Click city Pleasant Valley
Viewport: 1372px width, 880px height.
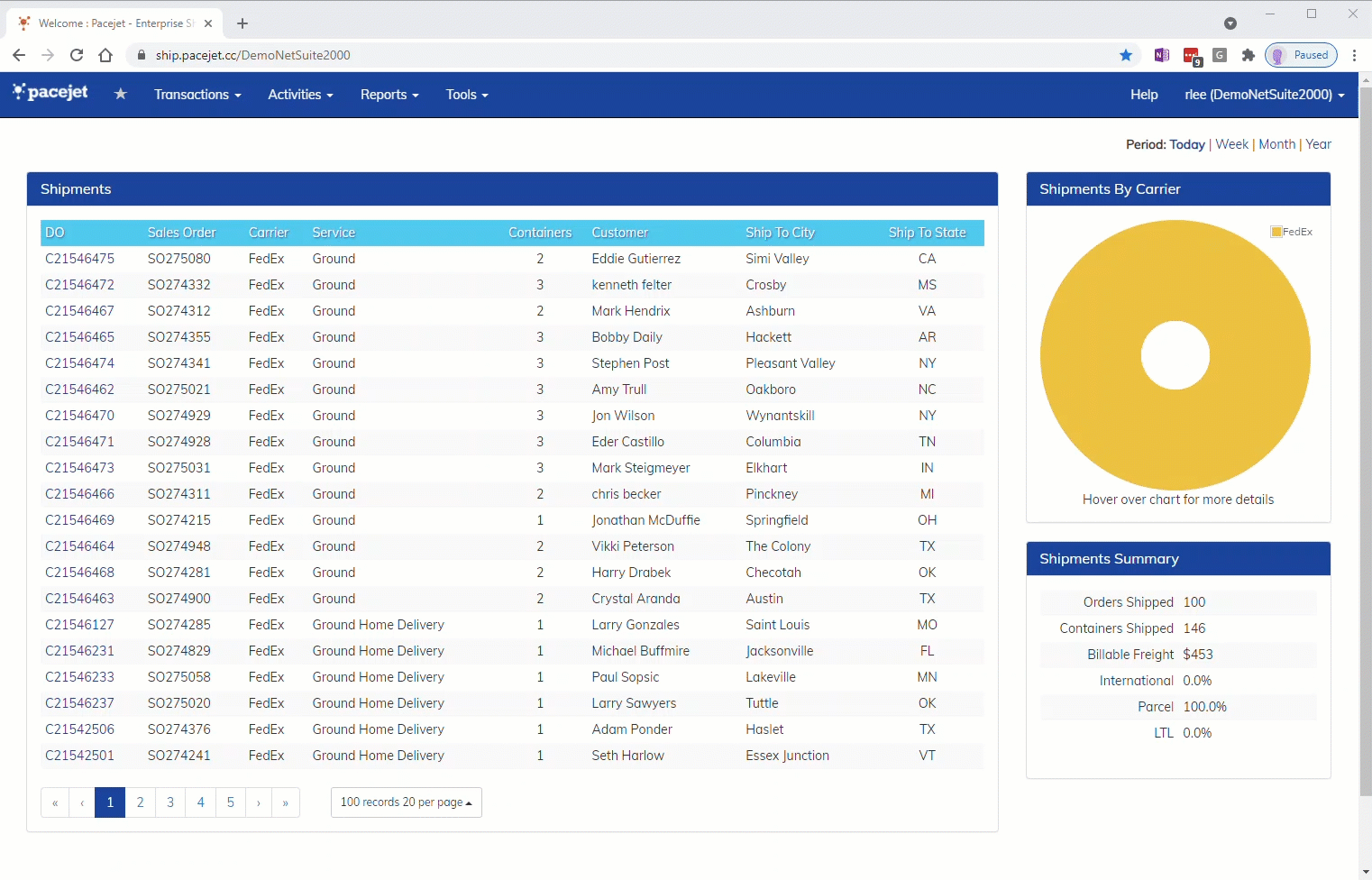791,363
